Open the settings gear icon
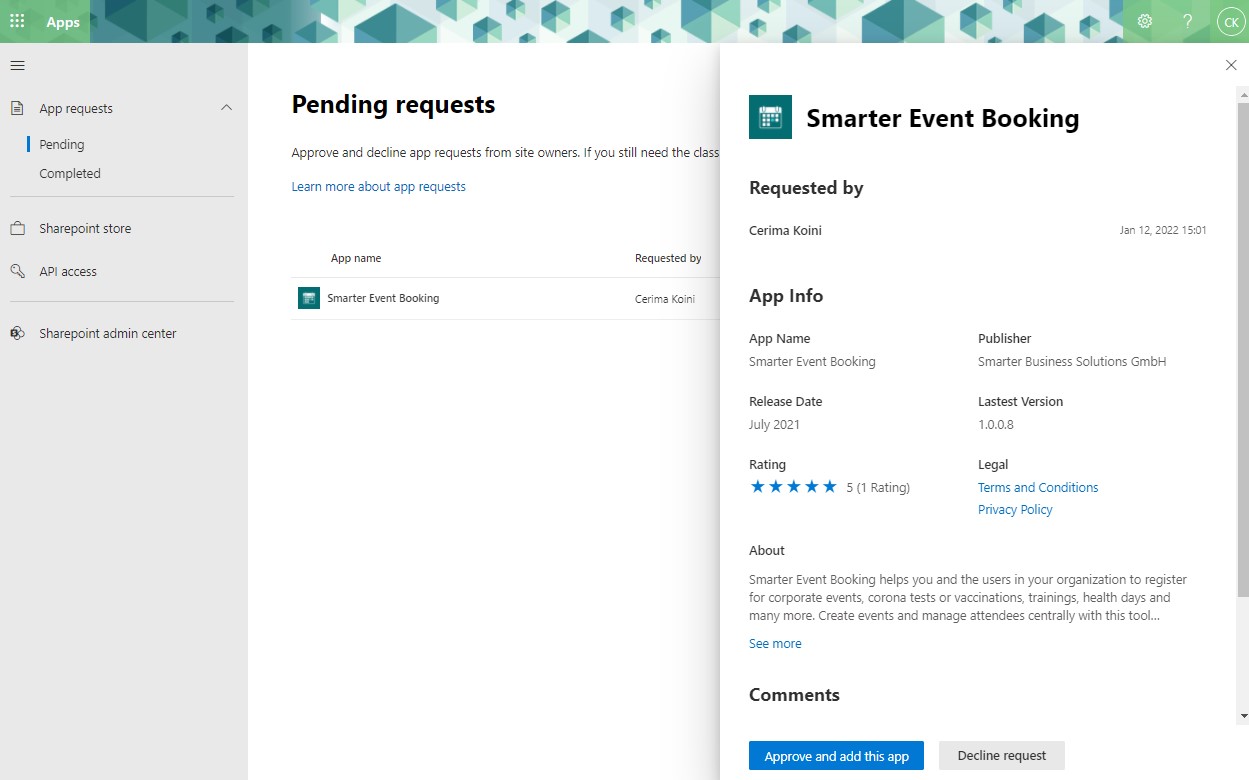 coord(1145,21)
